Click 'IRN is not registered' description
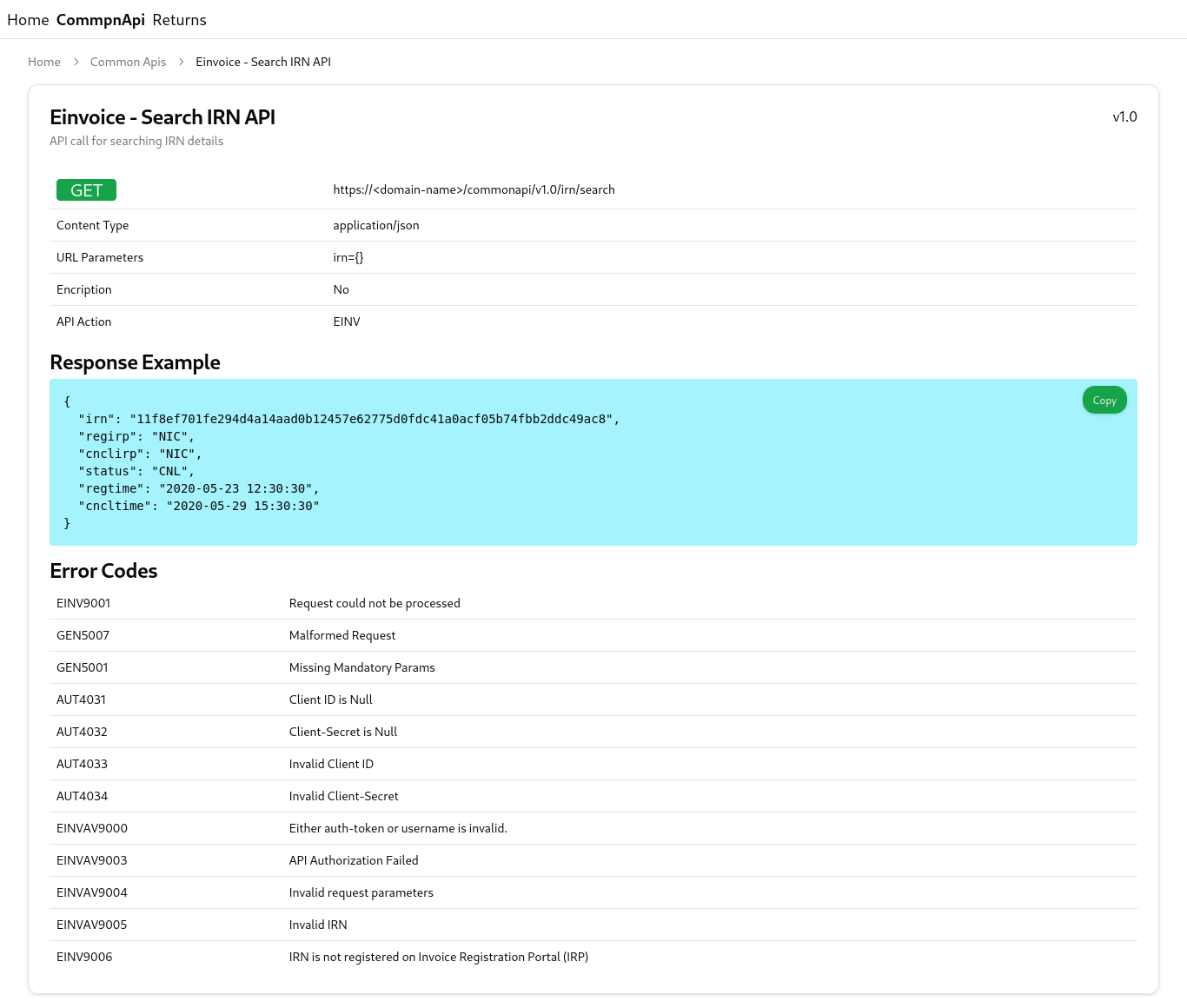The width and height of the screenshot is (1187, 1008). click(439, 957)
